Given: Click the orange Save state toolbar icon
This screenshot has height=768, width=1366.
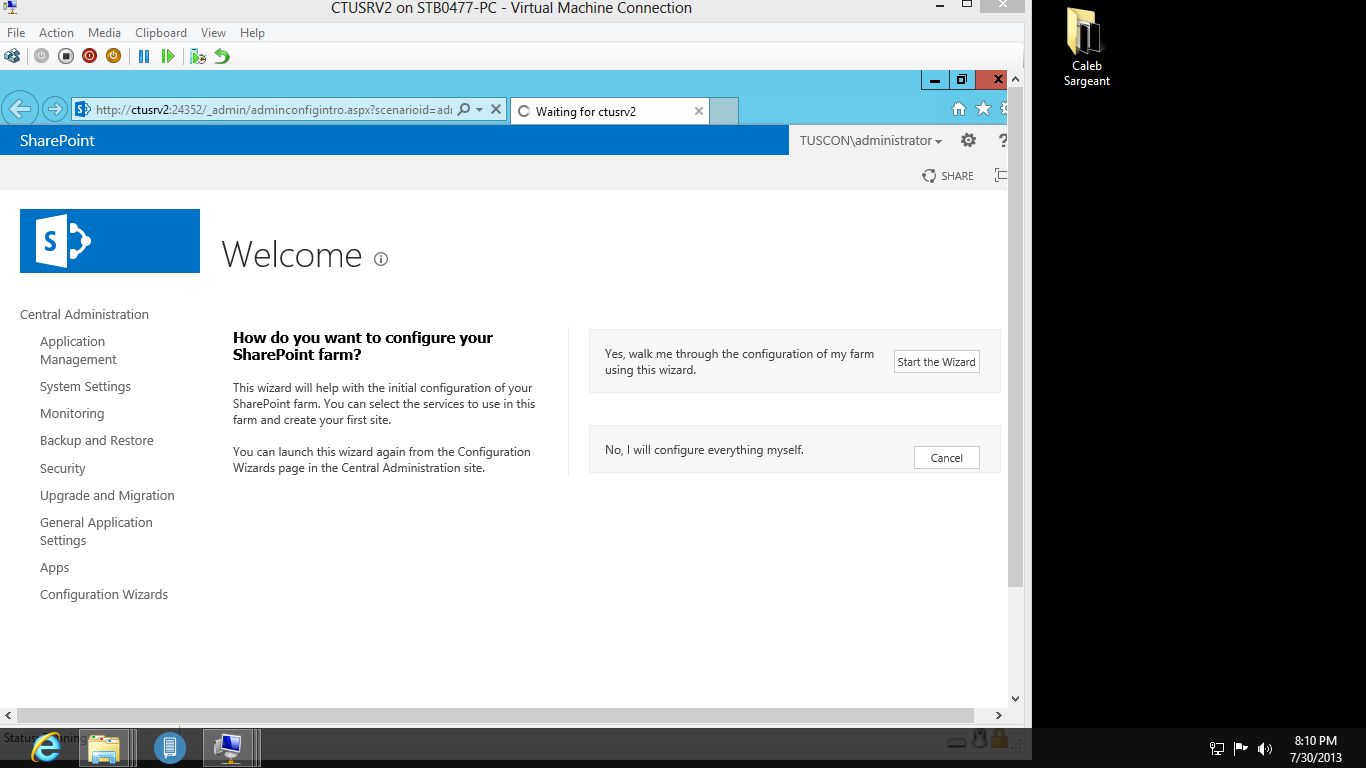Looking at the screenshot, I should click(x=114, y=56).
